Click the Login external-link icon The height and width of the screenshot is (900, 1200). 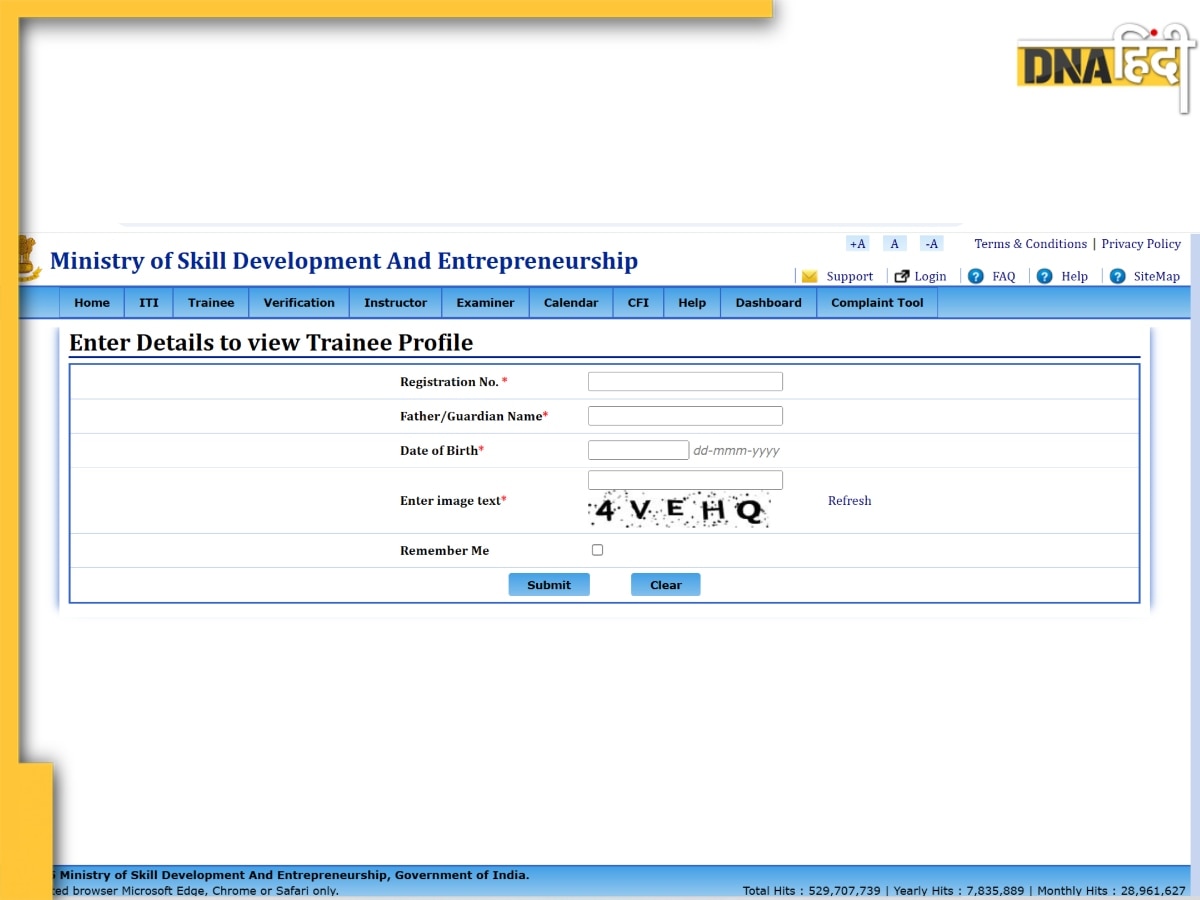[902, 276]
